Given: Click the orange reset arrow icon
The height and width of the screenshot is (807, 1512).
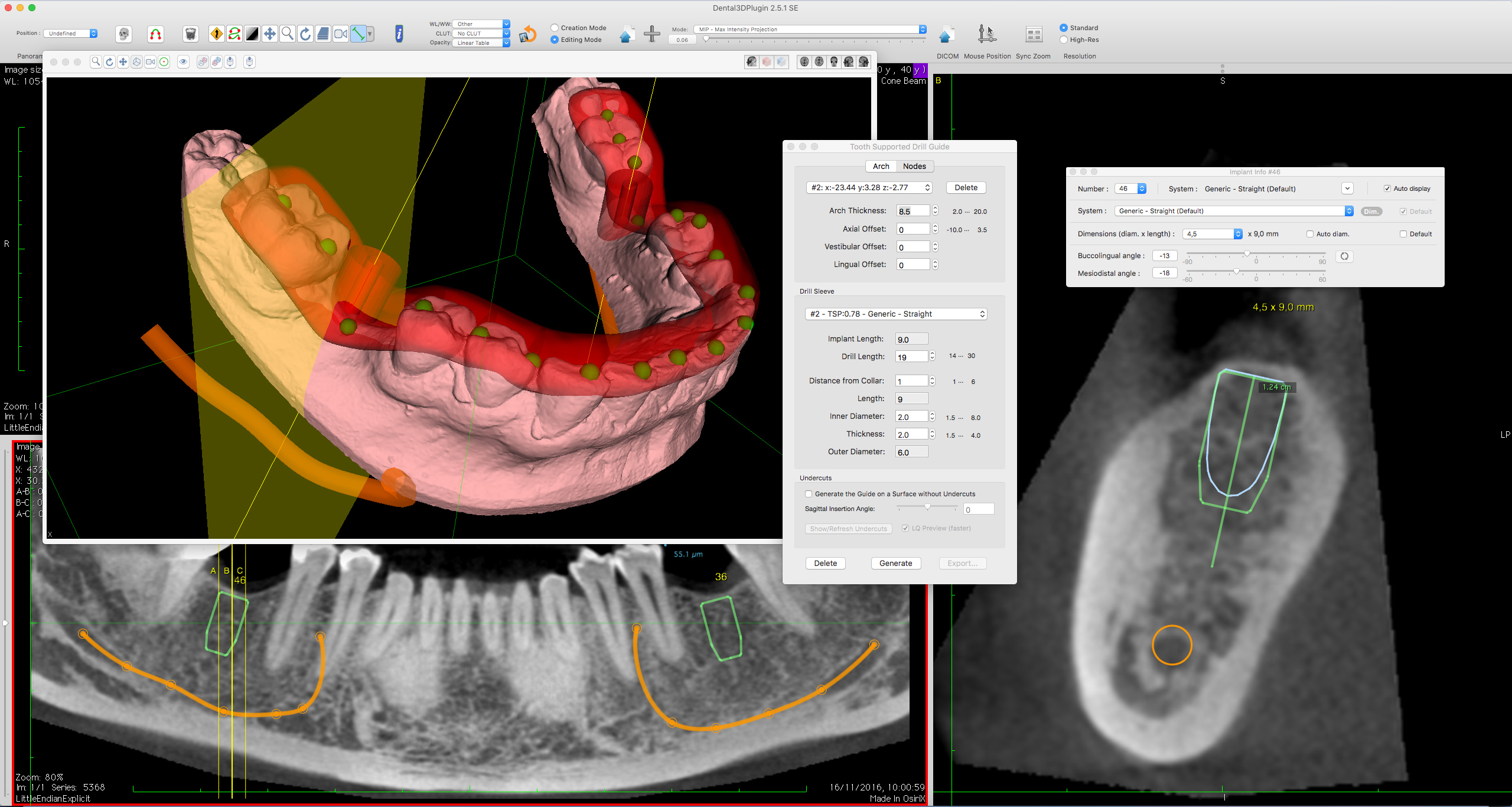Looking at the screenshot, I should (x=527, y=34).
